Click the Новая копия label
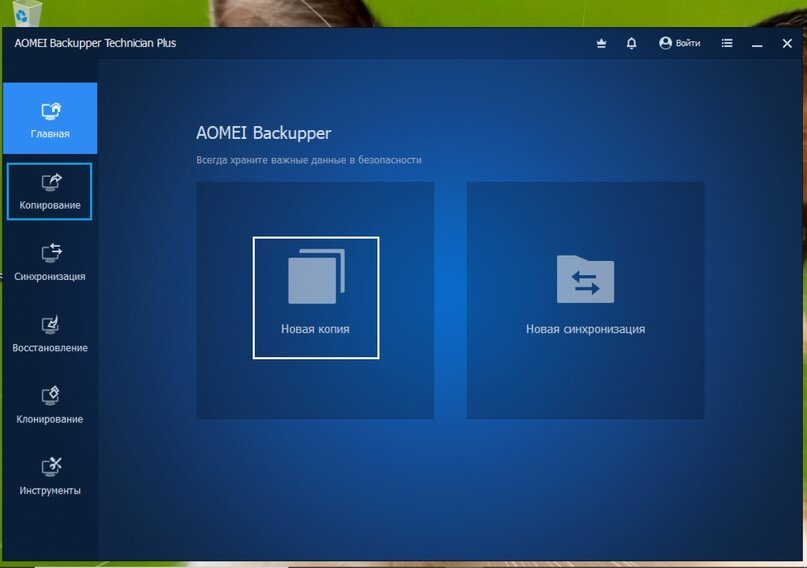Image resolution: width=807 pixels, height=568 pixels. 315,329
